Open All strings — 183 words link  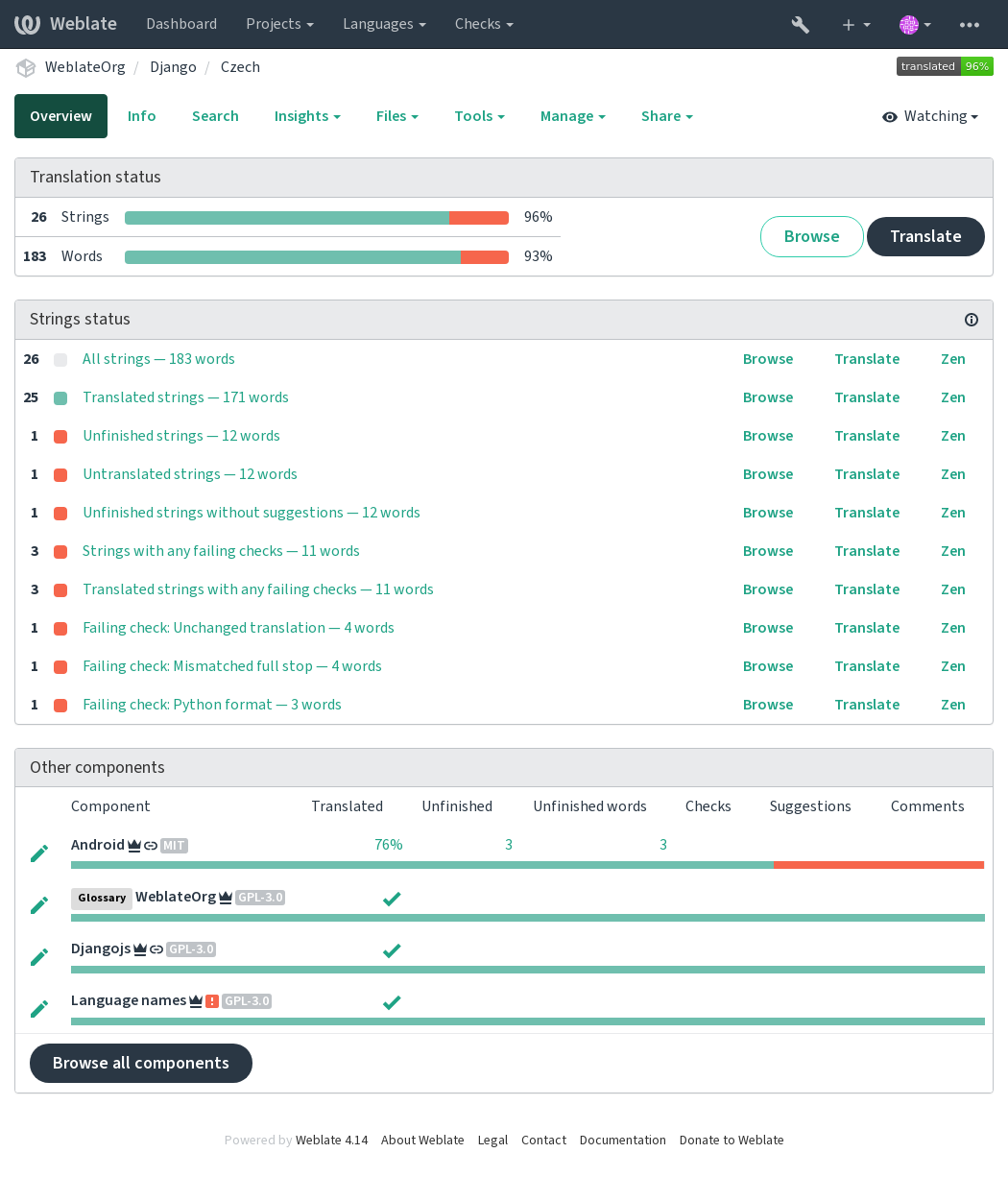pos(158,359)
